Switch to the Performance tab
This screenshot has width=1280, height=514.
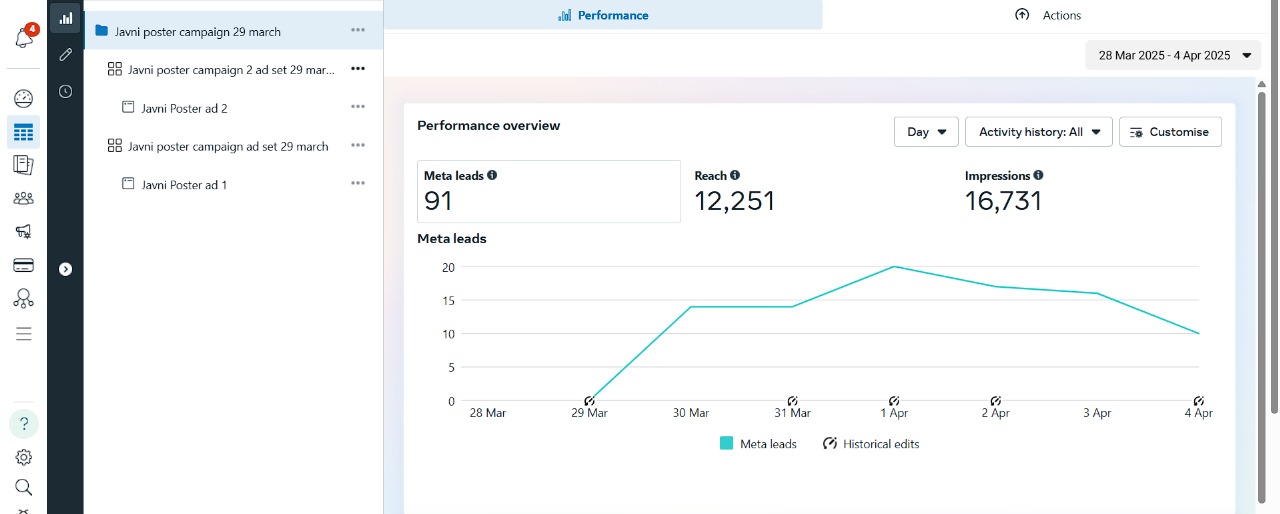point(603,15)
